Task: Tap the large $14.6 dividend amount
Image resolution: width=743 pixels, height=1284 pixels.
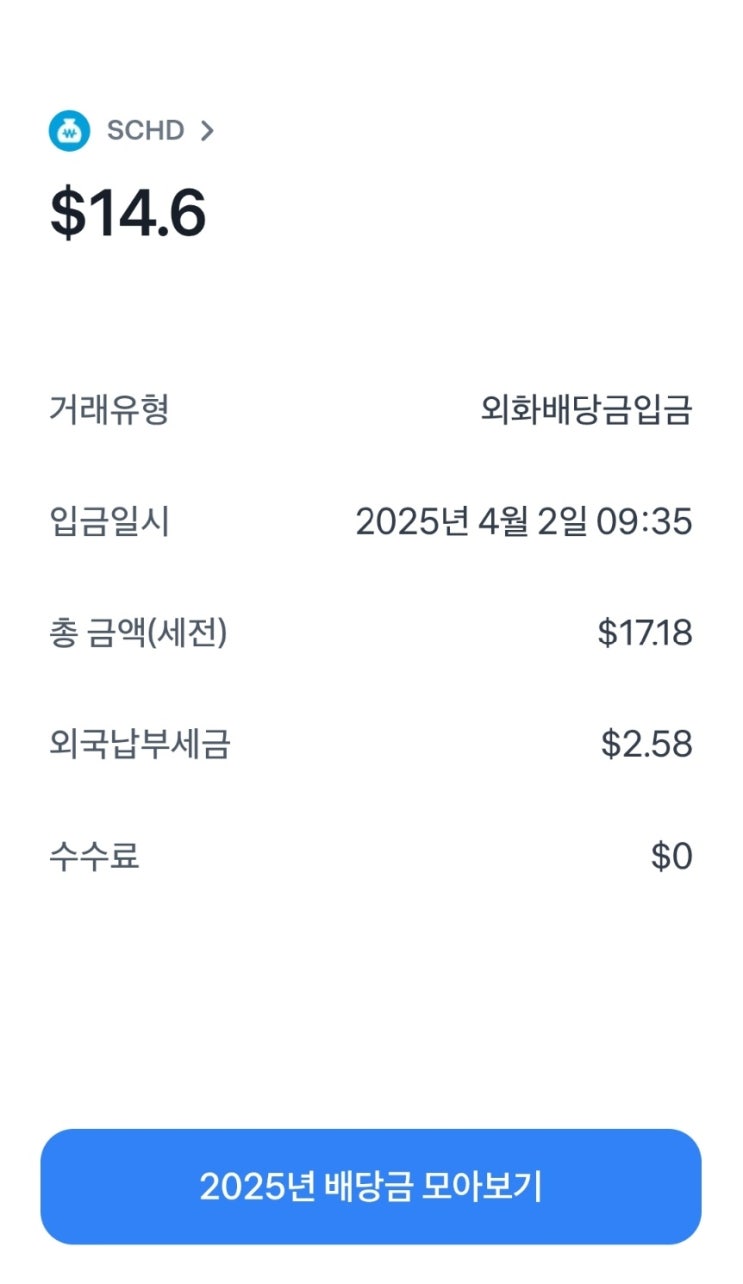Action: click(128, 214)
